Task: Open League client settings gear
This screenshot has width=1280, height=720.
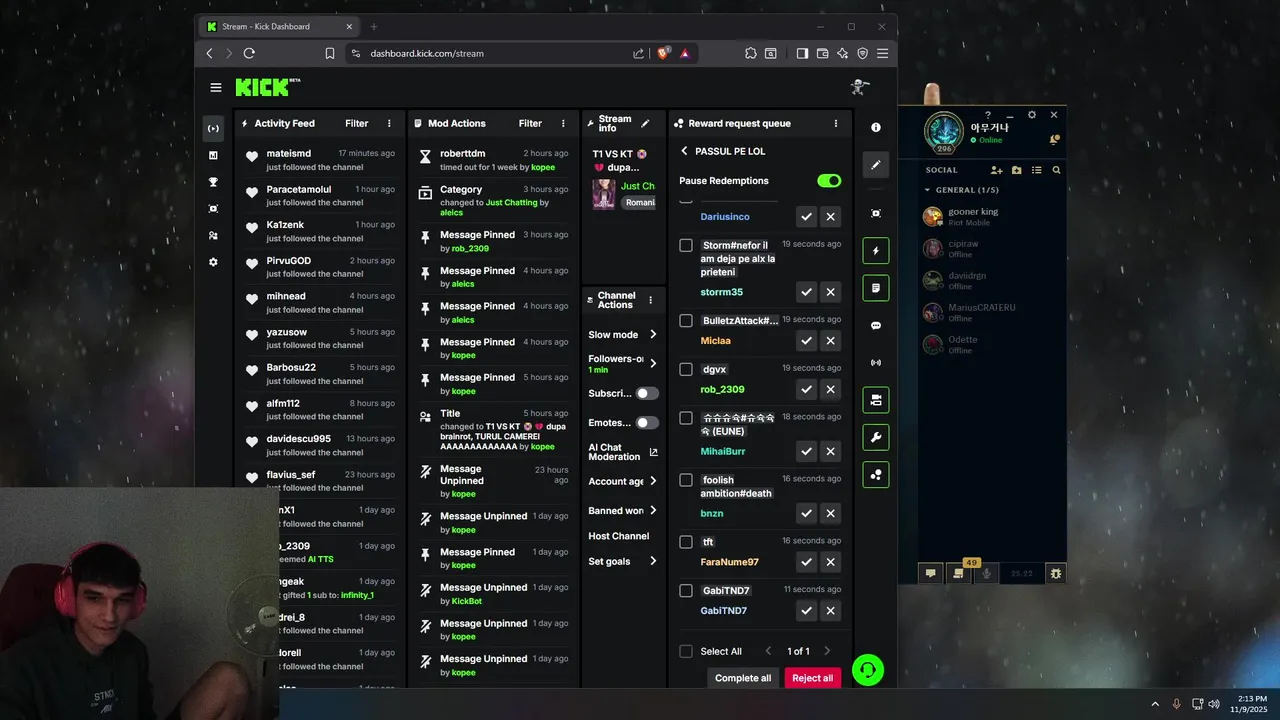Action: (1032, 115)
